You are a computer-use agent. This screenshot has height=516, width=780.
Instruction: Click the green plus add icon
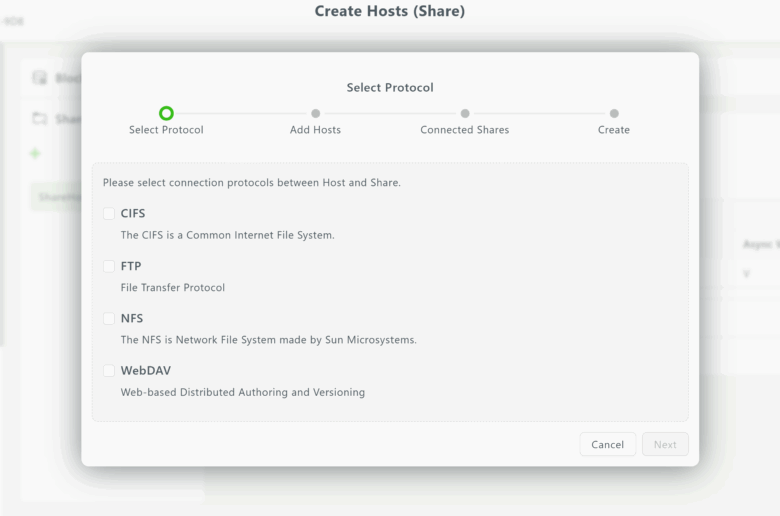(x=36, y=154)
